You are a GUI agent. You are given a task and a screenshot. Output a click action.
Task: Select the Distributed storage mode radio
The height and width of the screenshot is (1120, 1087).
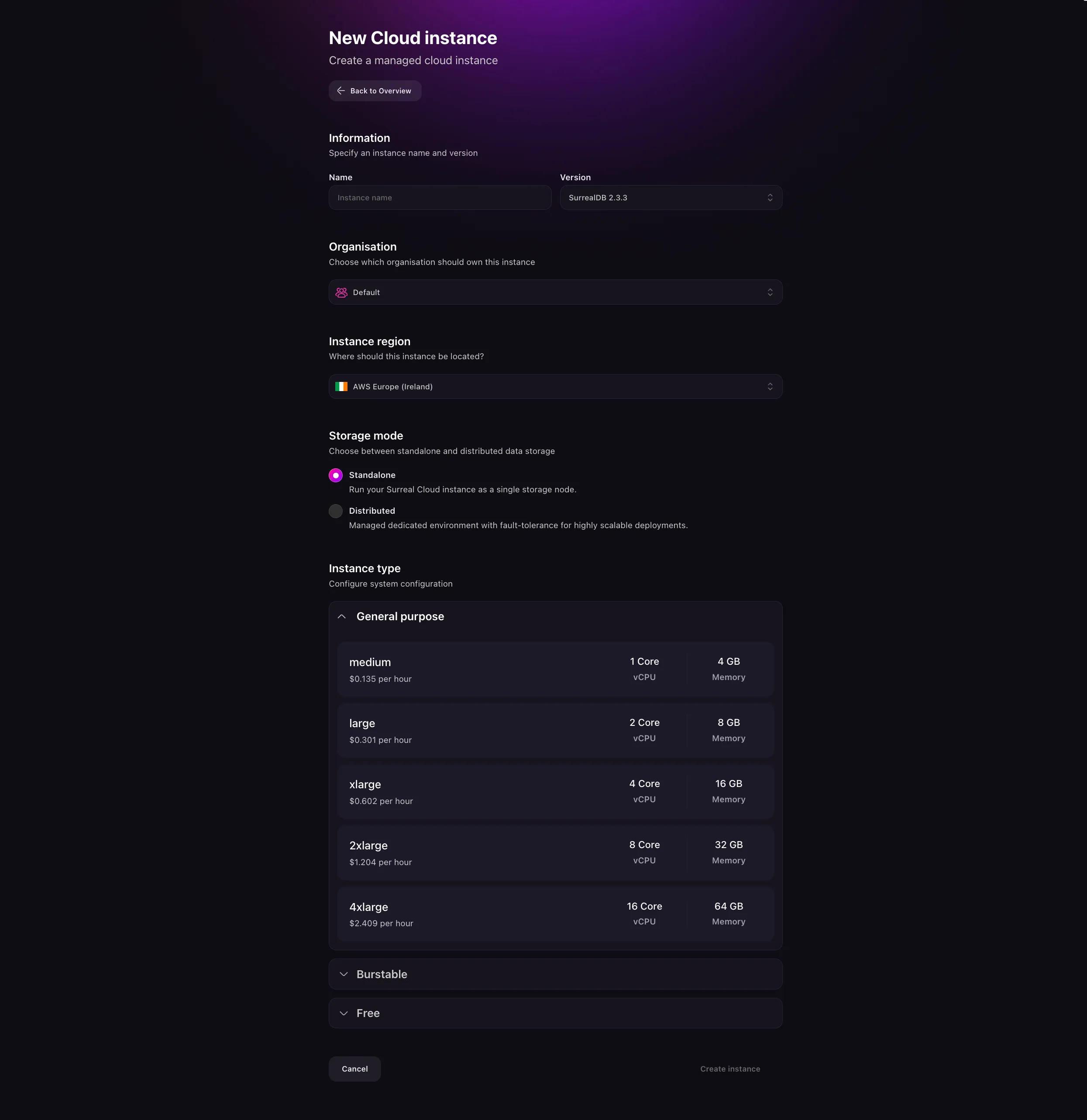(335, 511)
